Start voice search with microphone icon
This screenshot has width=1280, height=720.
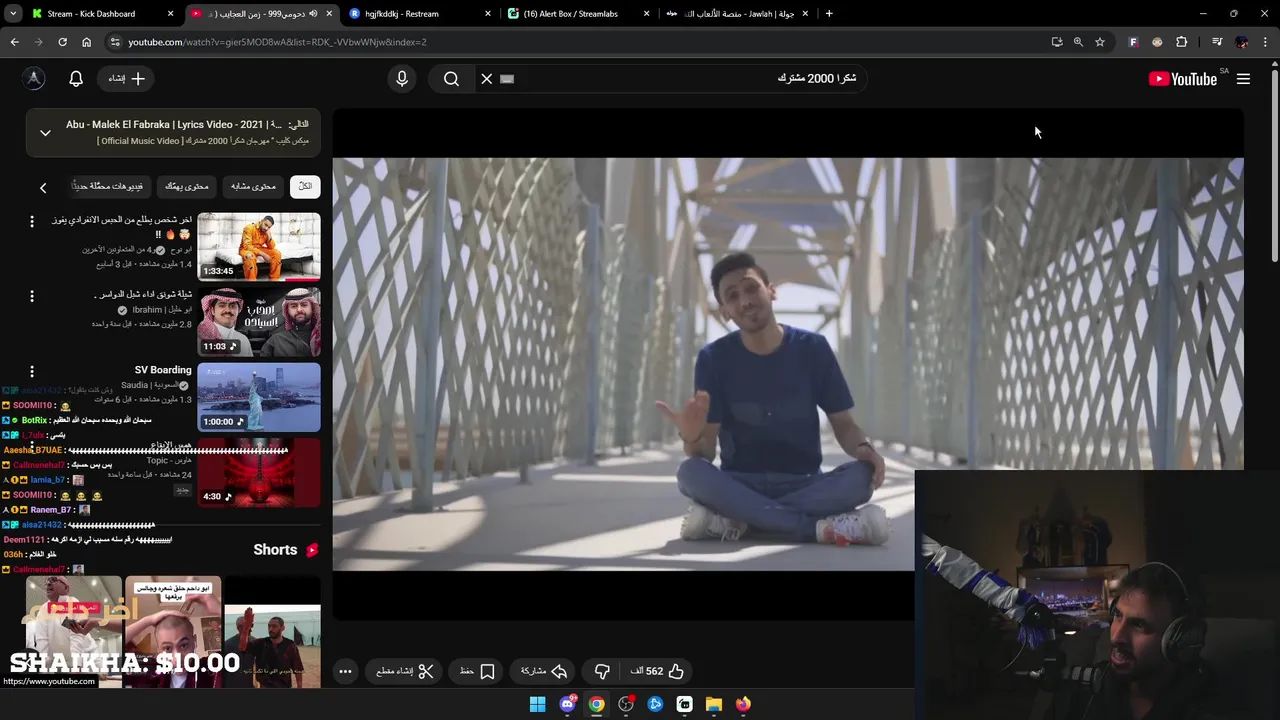[x=402, y=79]
